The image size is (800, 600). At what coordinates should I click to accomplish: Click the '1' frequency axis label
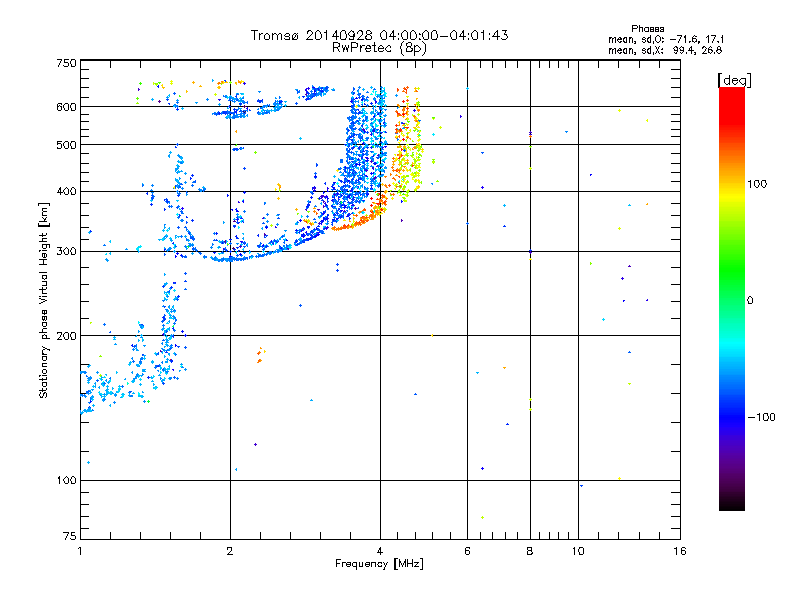click(80, 551)
